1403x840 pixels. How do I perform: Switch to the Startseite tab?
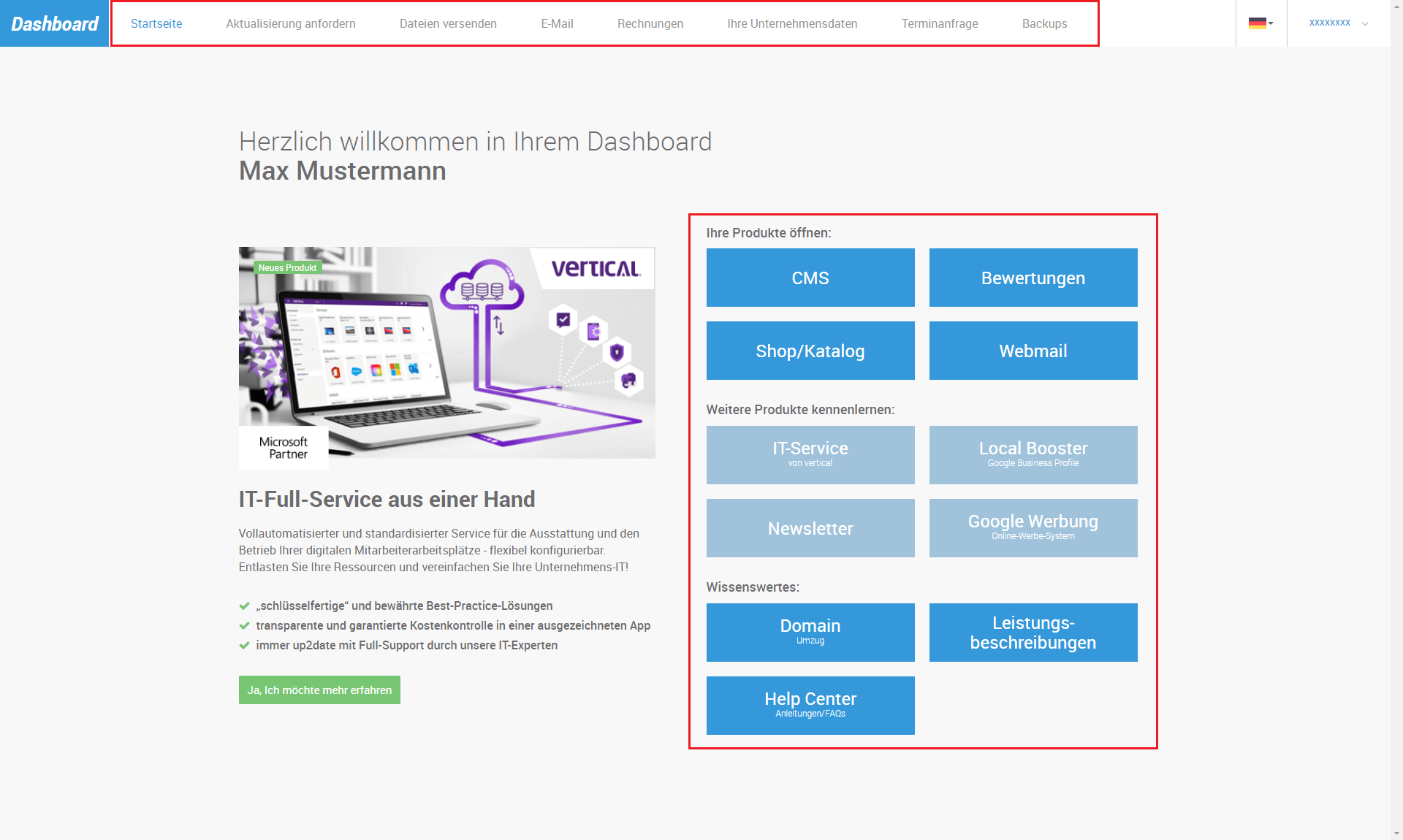tap(156, 23)
